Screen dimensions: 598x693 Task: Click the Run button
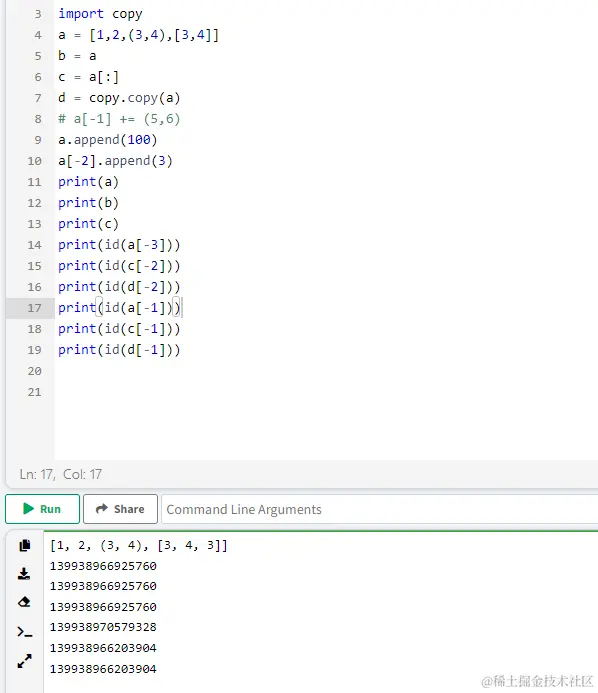click(x=42, y=509)
